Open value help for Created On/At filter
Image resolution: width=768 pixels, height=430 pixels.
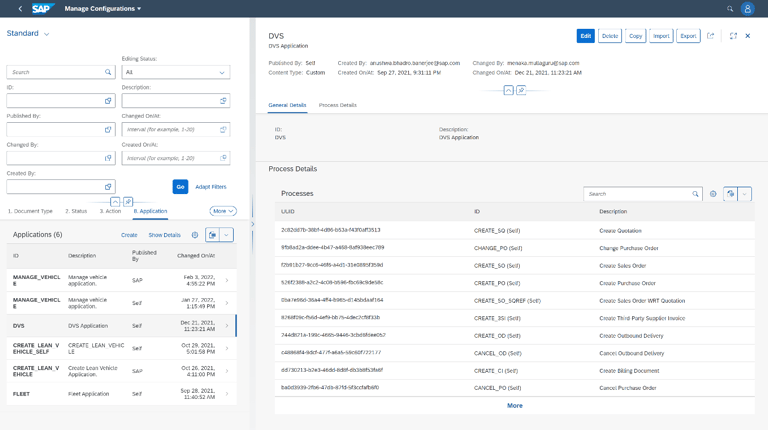[x=223, y=158]
